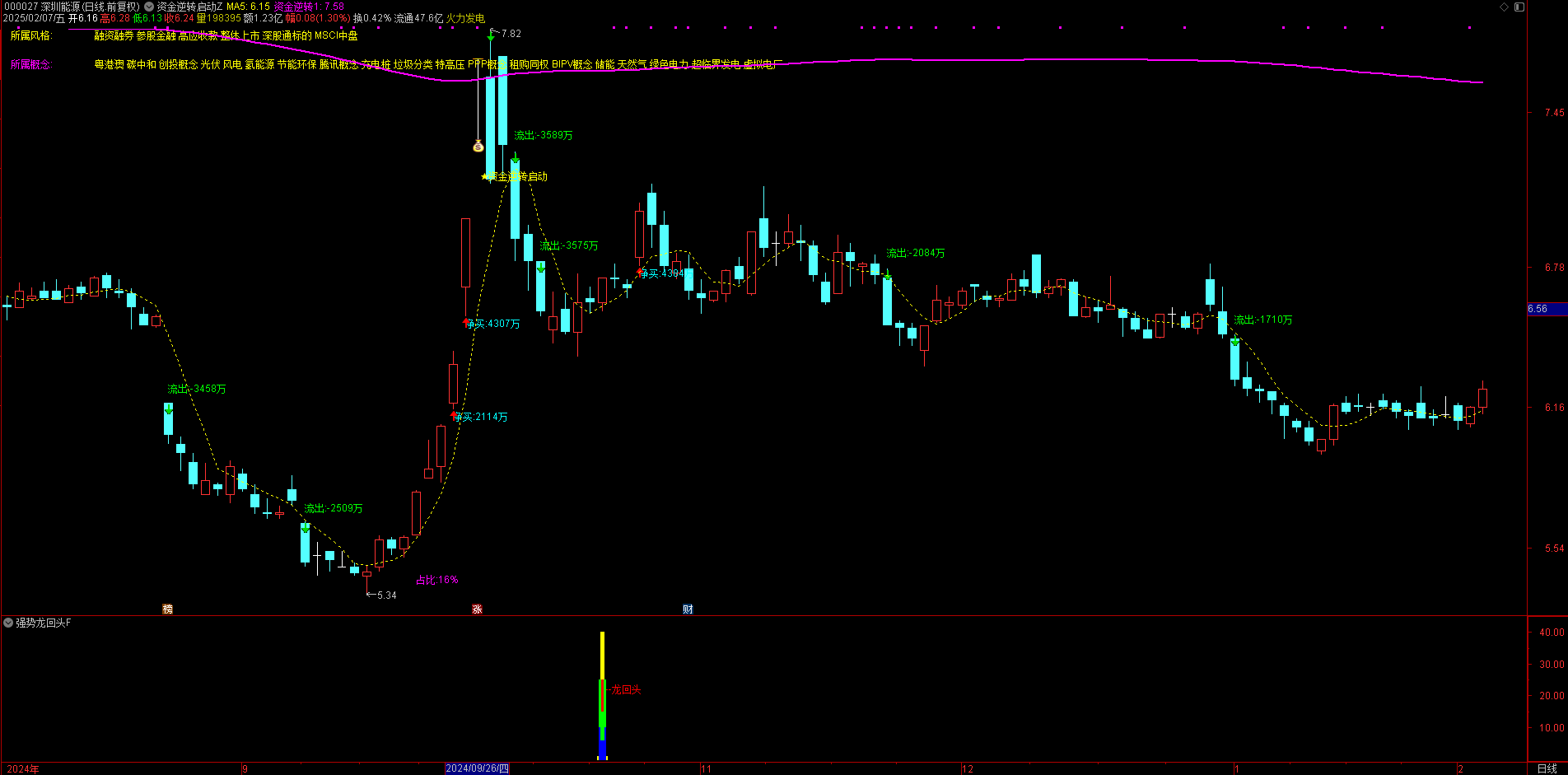The height and width of the screenshot is (775, 1568).
Task: Click green arrow at 流出:-2509万
Action: [306, 528]
